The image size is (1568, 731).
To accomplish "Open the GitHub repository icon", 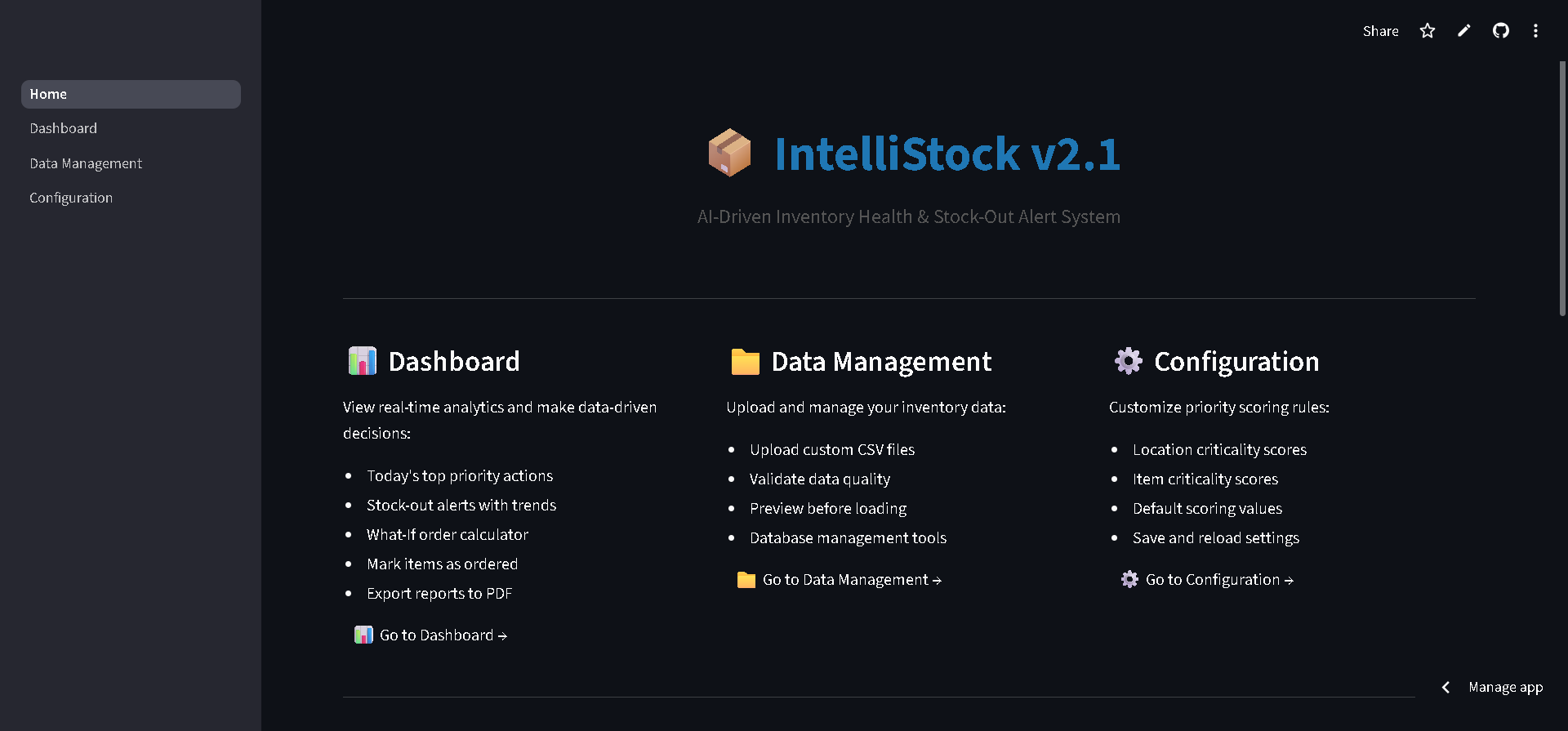I will [1501, 31].
